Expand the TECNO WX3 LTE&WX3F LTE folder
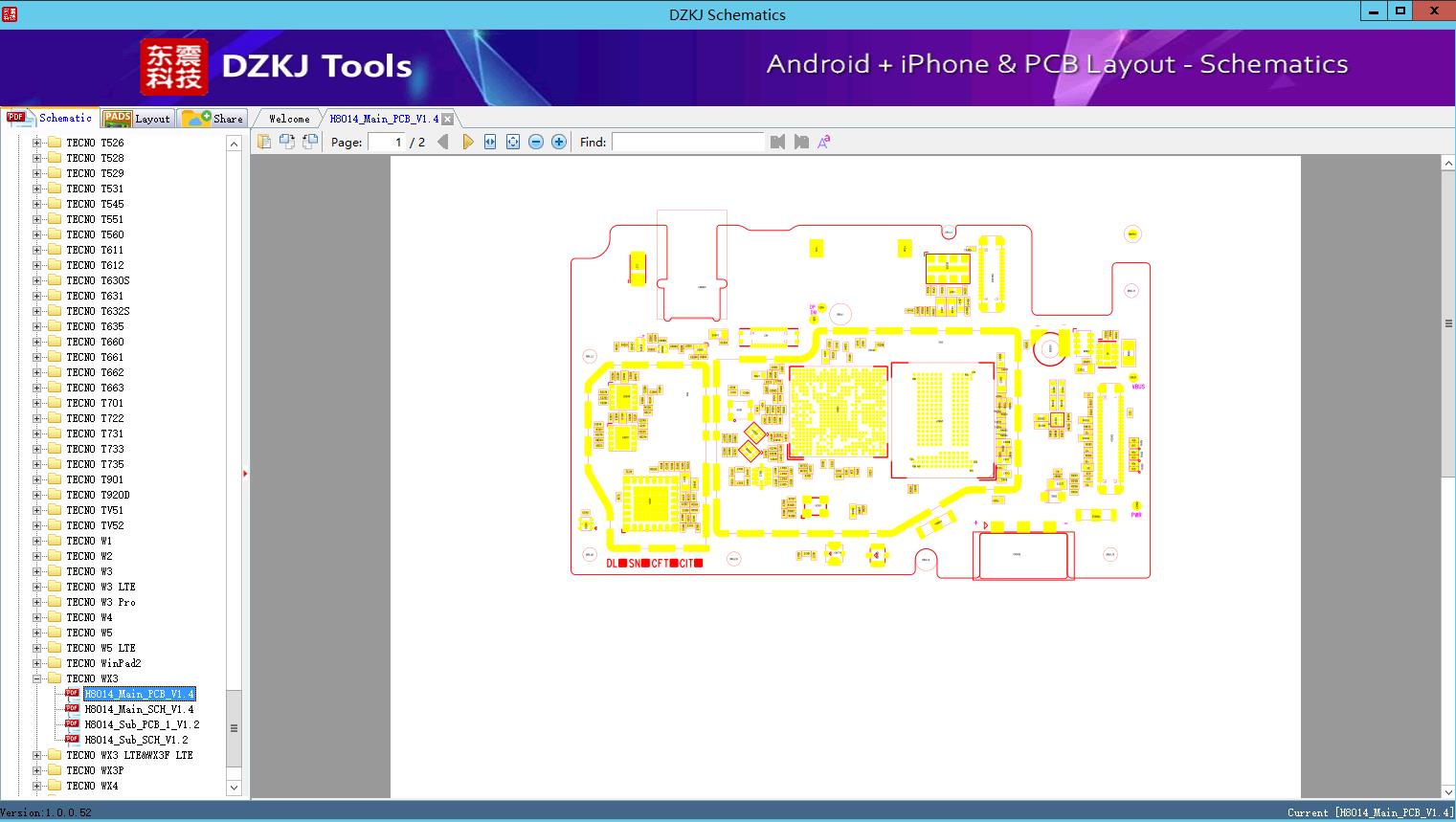 click(36, 755)
